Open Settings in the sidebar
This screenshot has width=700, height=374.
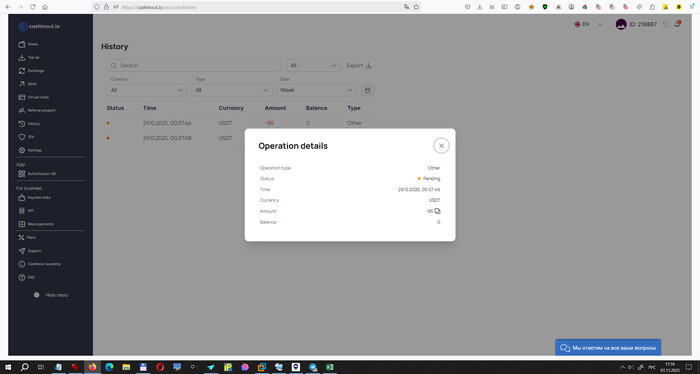point(30,150)
